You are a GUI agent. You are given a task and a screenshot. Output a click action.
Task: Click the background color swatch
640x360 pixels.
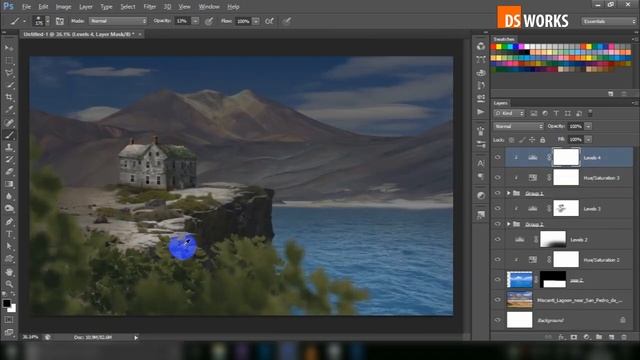click(x=12, y=309)
